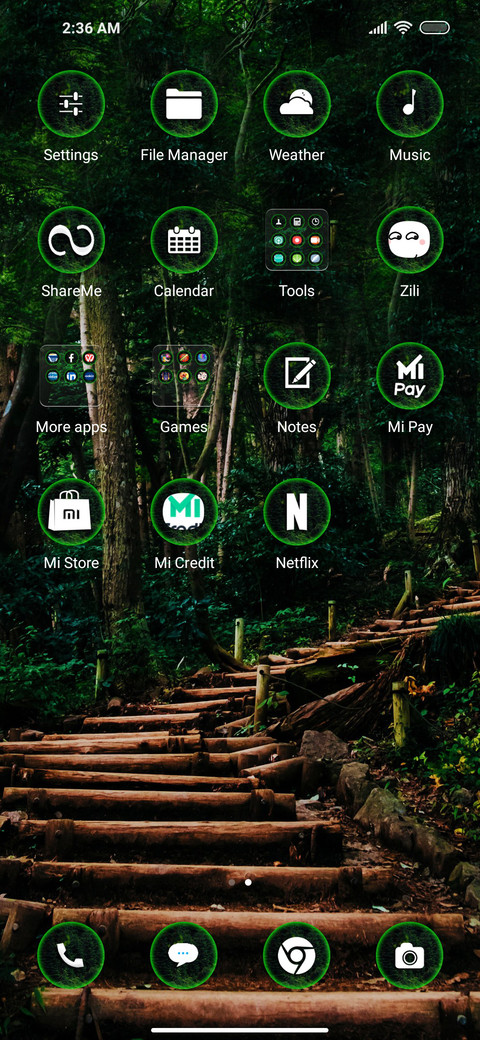Tap the 2:36 AM clock
Screen dimensions: 480x1040
pyautogui.click(x=91, y=28)
